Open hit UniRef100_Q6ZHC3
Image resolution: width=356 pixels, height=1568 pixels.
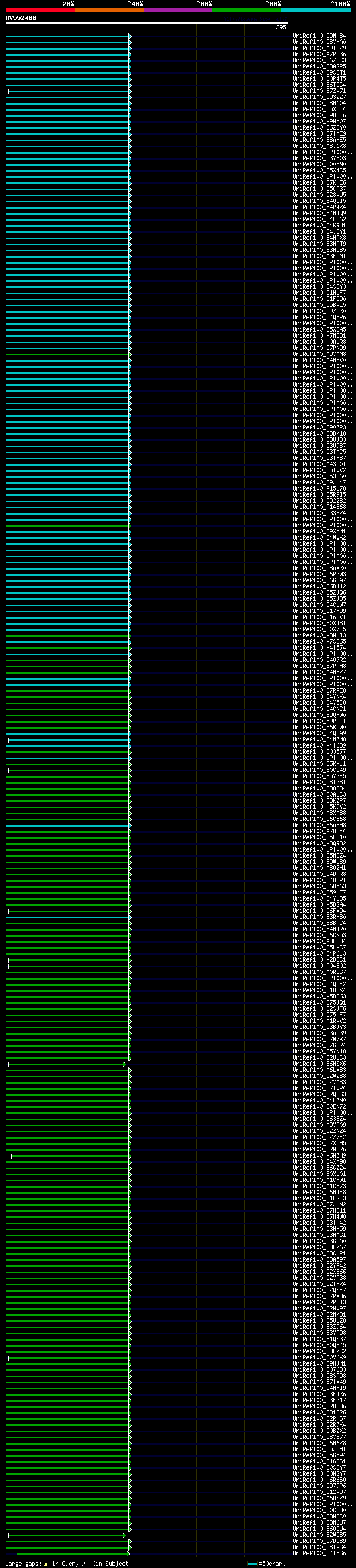[319, 60]
